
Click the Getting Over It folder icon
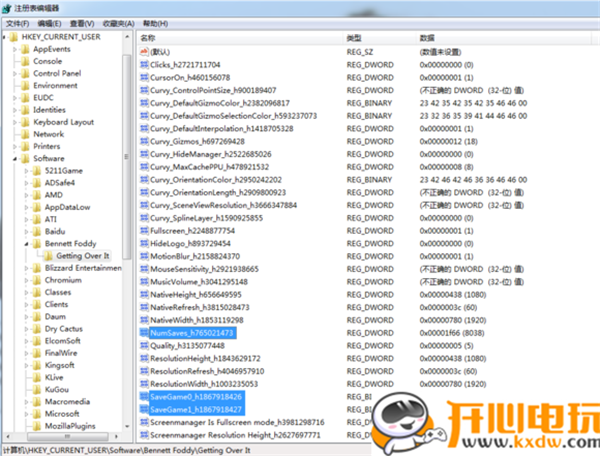tap(49, 256)
